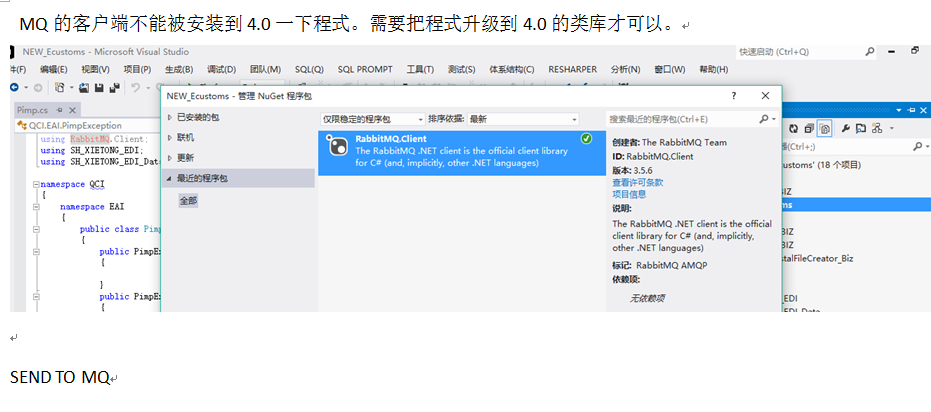Screen dimensions: 931x412
Task: Open the 帮助(H) menu
Action: (713, 69)
